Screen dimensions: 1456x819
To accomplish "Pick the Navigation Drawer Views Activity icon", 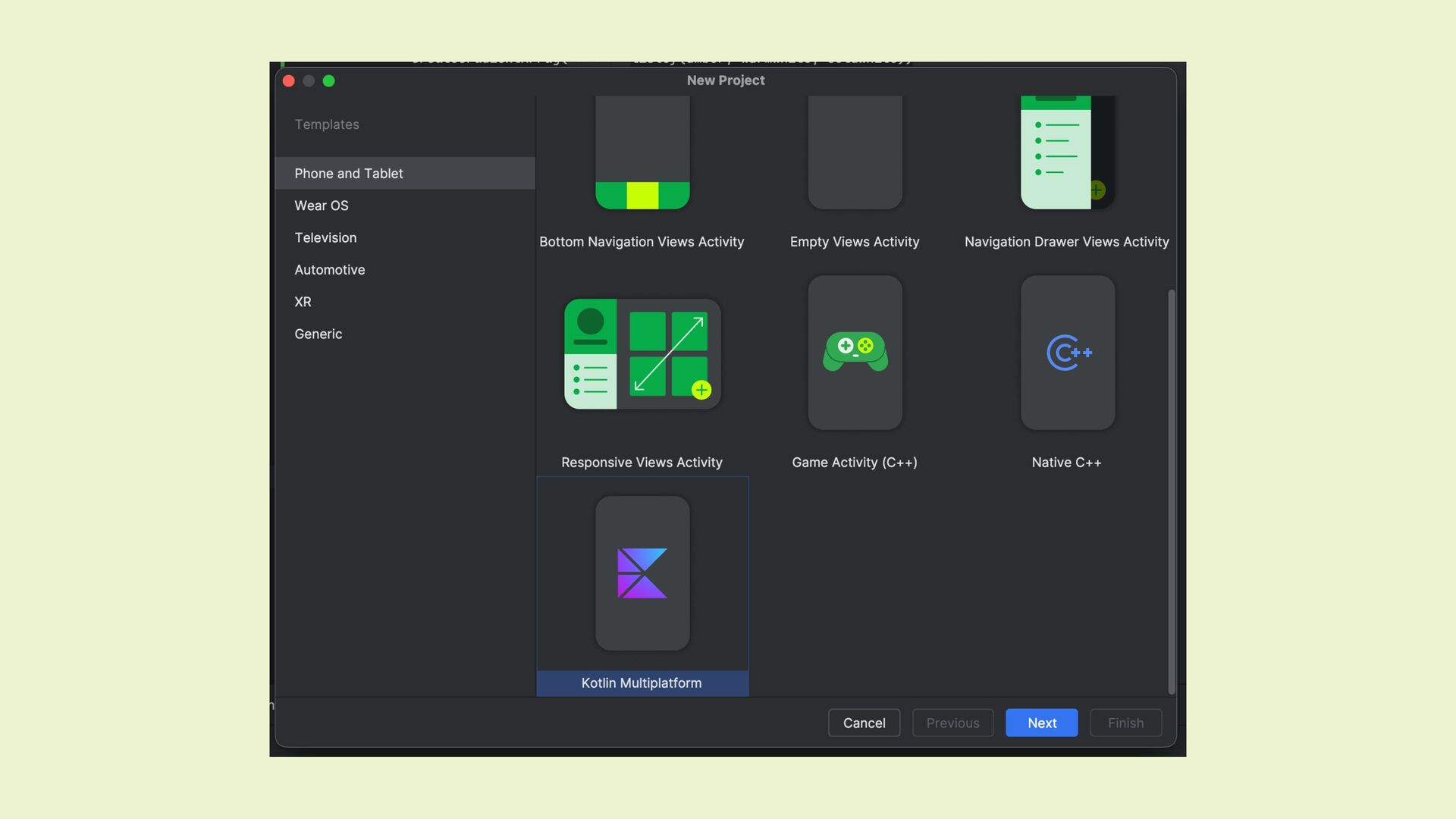I will point(1067,152).
